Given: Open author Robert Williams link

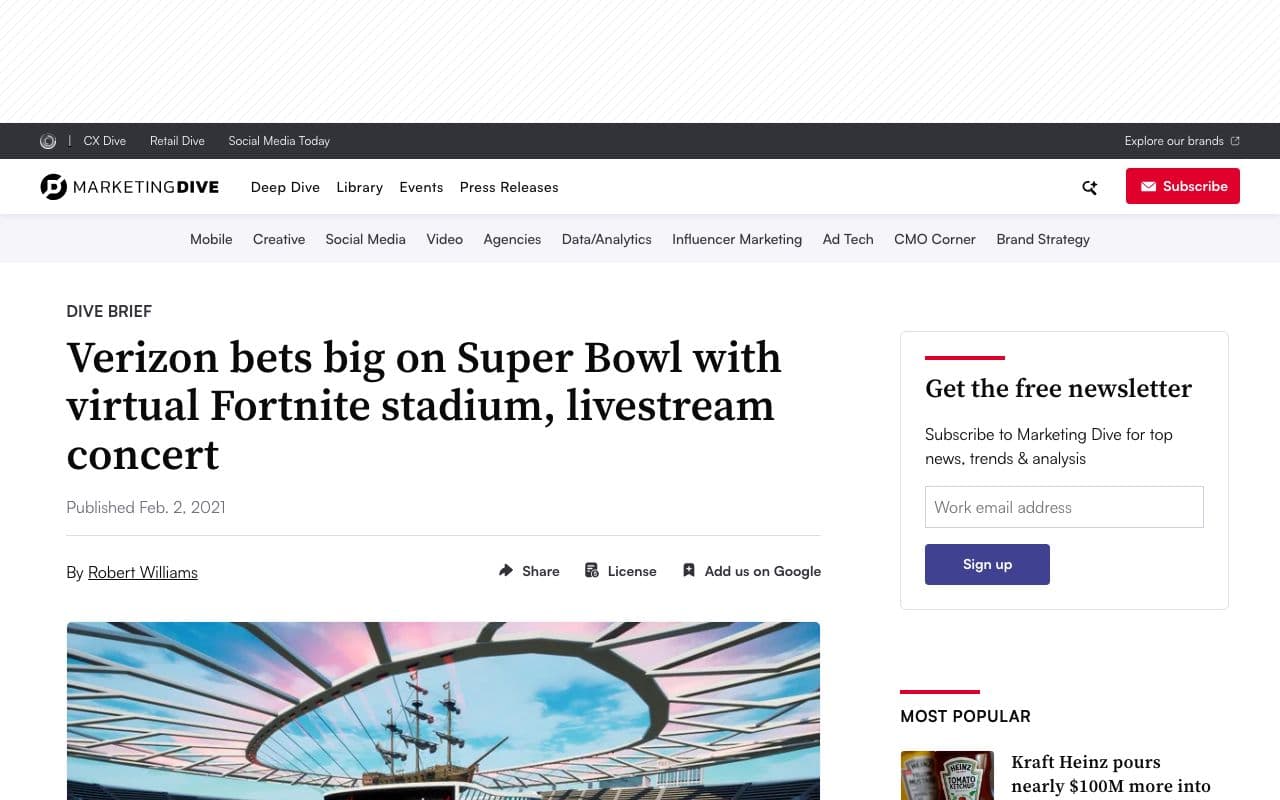Looking at the screenshot, I should click(143, 572).
